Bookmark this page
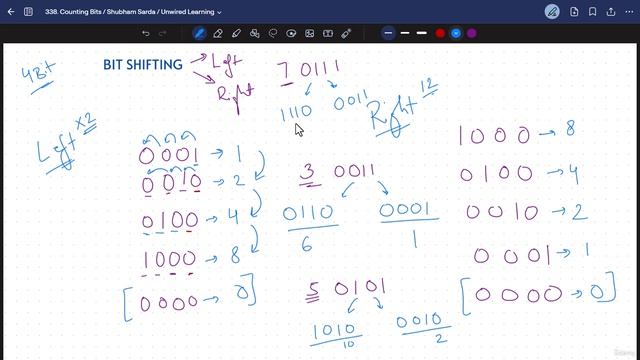The width and height of the screenshot is (640, 360). (x=592, y=12)
